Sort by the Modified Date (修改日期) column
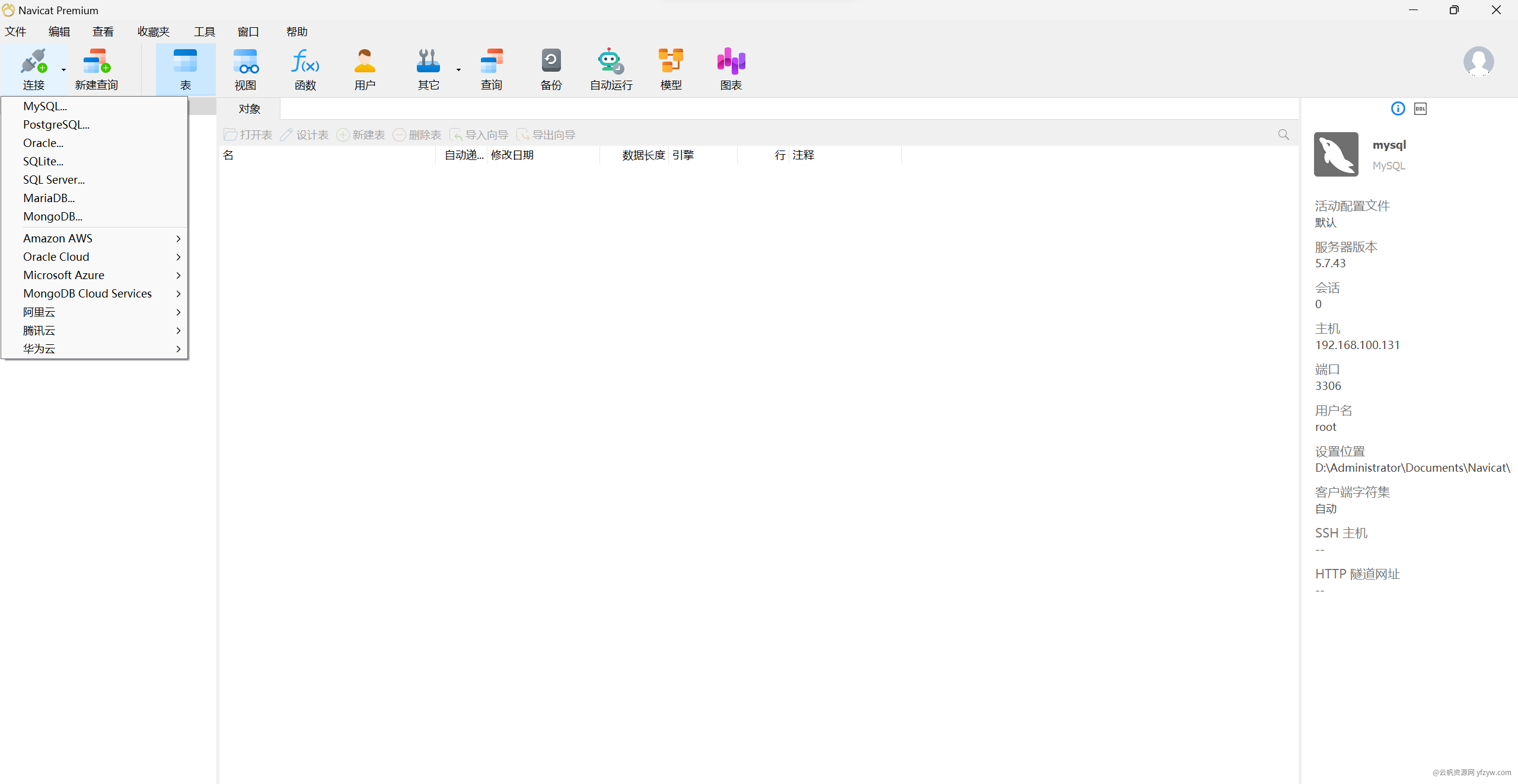Screen dimensions: 1518x784 543,155
